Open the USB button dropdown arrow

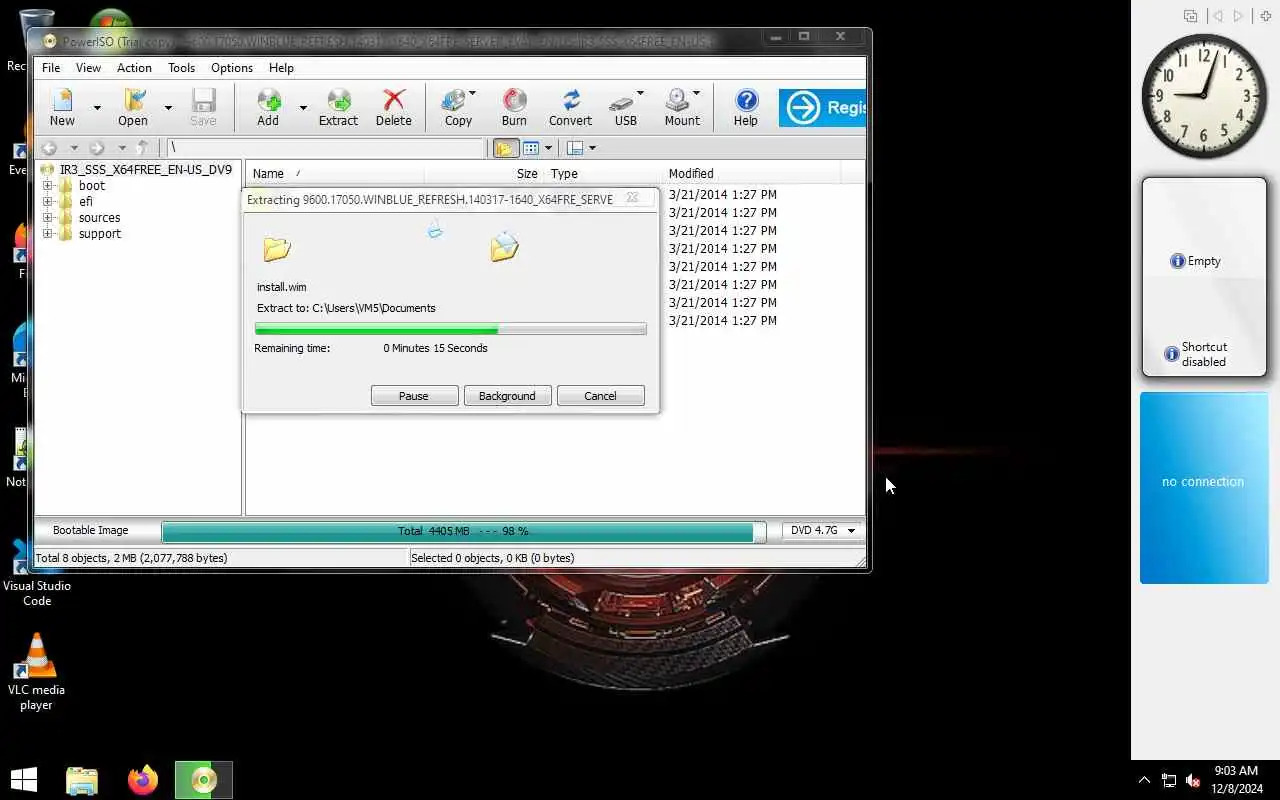click(640, 94)
